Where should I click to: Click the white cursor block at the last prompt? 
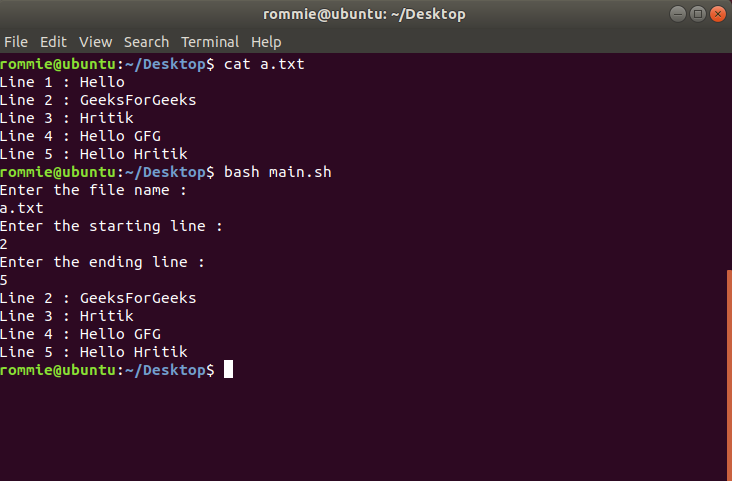click(x=228, y=370)
